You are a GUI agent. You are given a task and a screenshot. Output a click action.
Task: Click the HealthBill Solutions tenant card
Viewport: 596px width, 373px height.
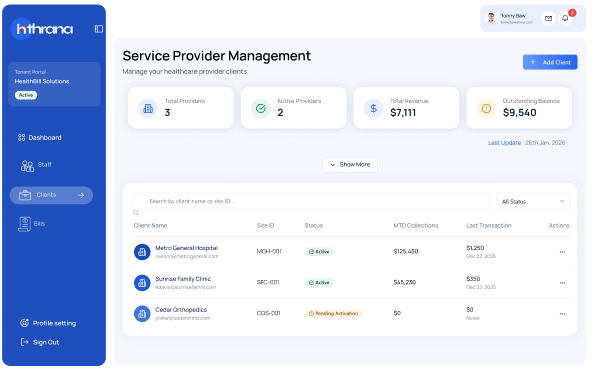[x=54, y=84]
